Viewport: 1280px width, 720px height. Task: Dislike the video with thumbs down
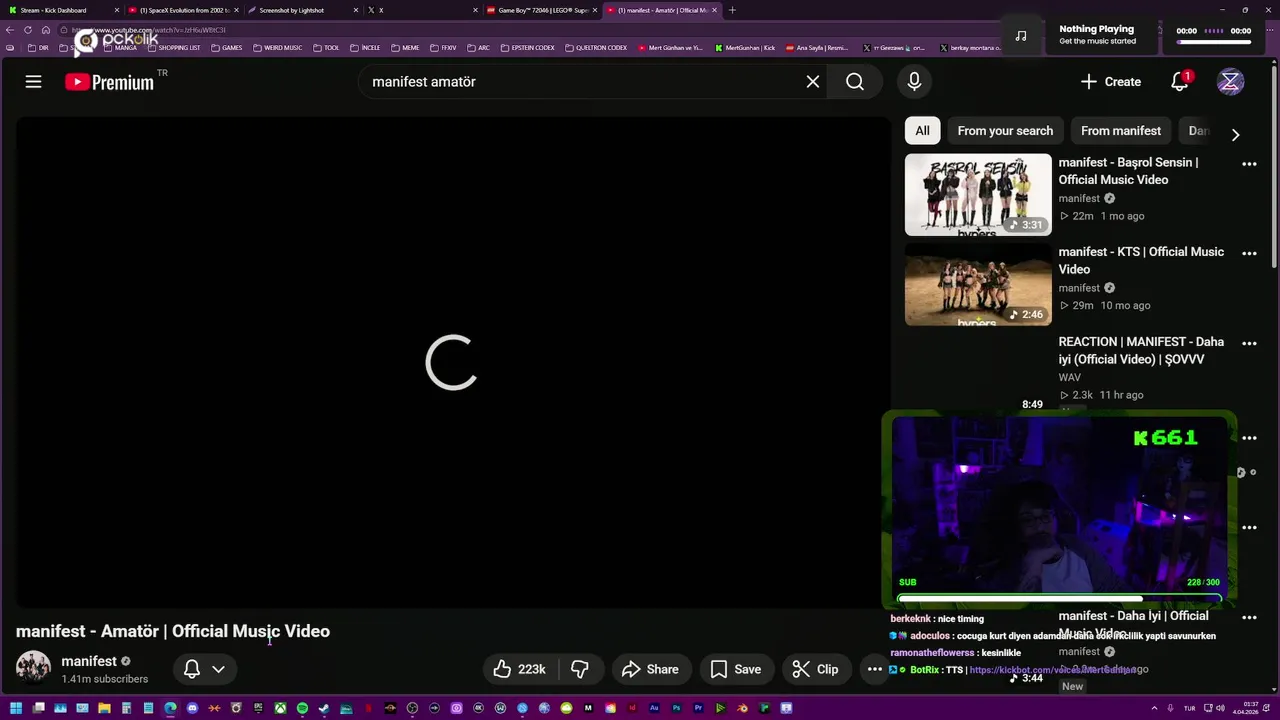pos(580,669)
